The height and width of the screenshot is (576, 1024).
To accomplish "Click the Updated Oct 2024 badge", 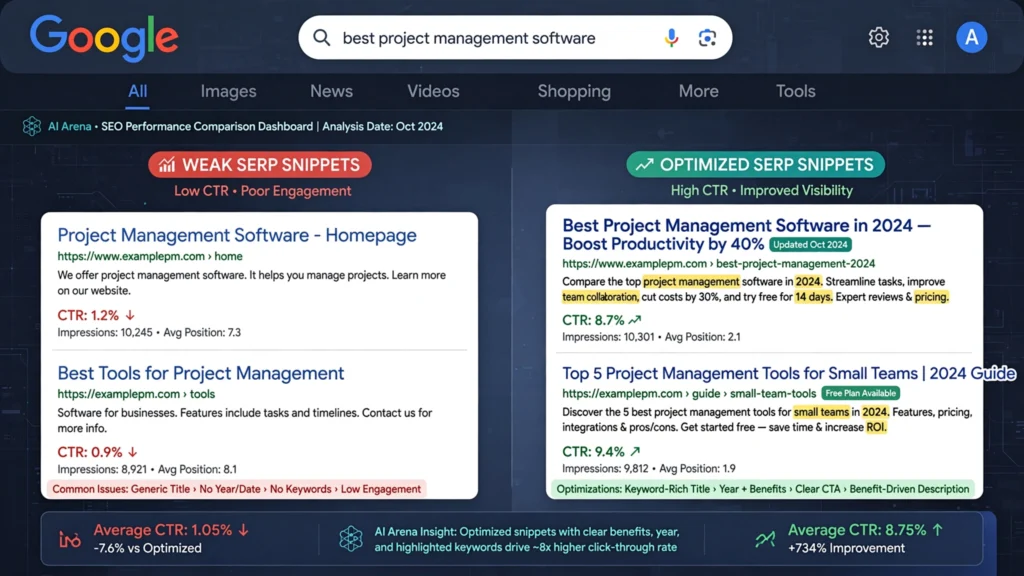I will 810,244.
